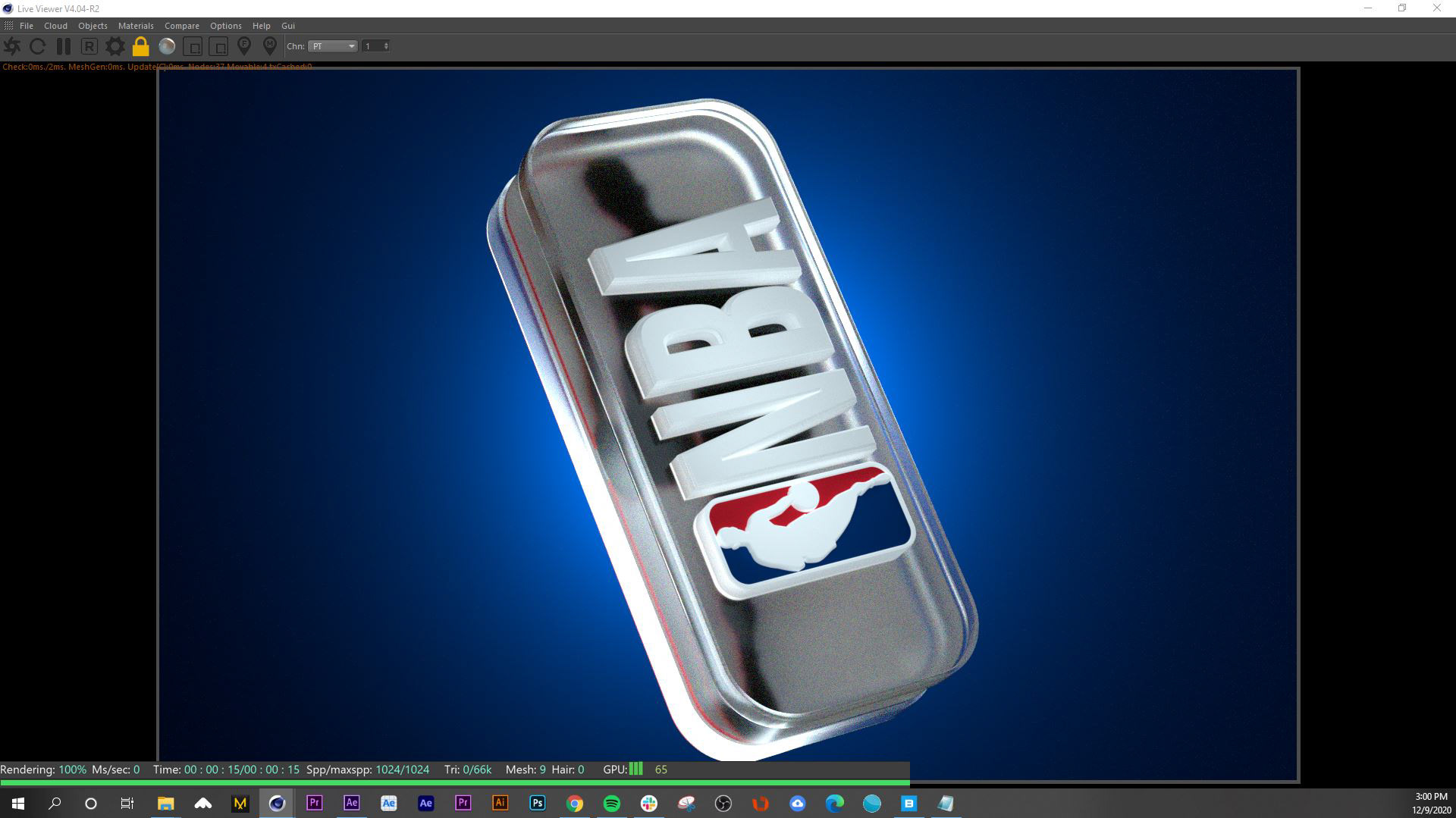Enable the second film region square icon
This screenshot has width=1456, height=818.
[x=218, y=47]
